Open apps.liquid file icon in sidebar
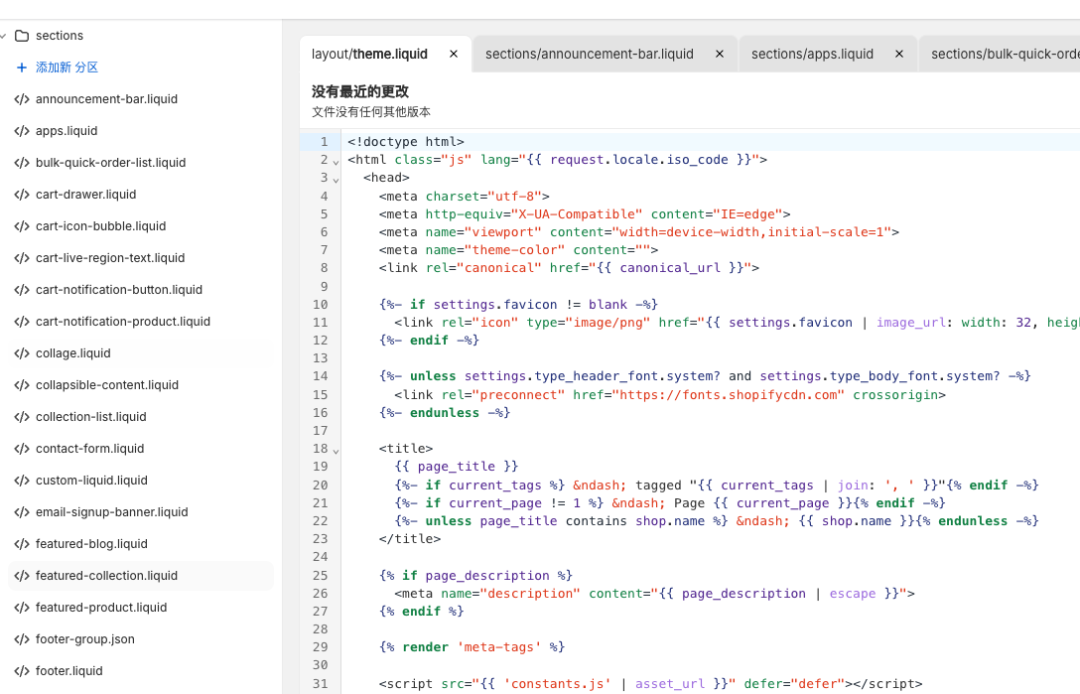Screen dimensions: 1080x694 [22, 131]
